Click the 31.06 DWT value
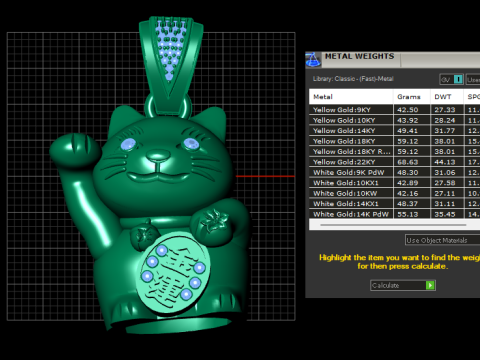Viewport: 480px width, 360px height. click(444, 172)
